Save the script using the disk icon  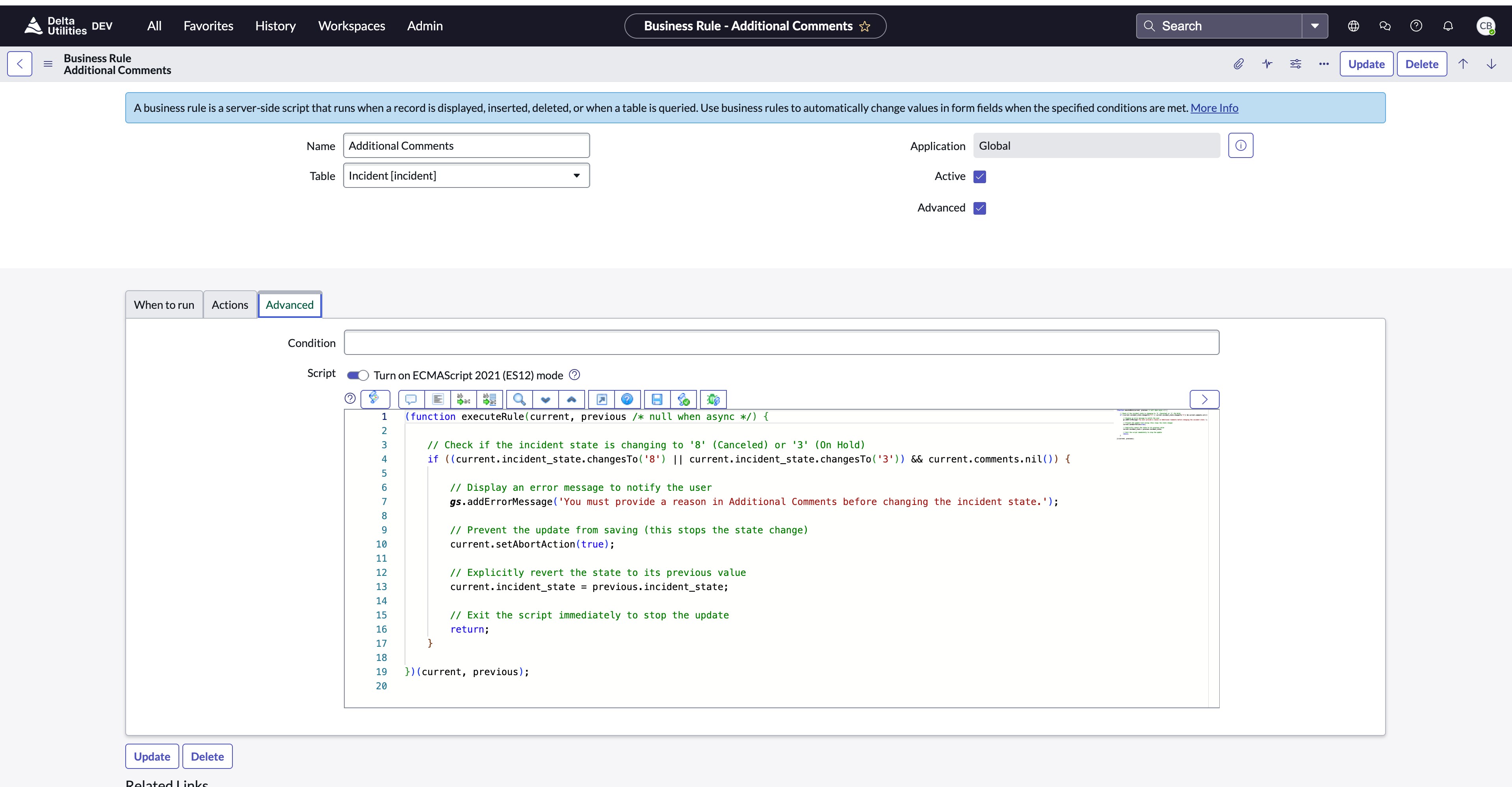click(656, 399)
